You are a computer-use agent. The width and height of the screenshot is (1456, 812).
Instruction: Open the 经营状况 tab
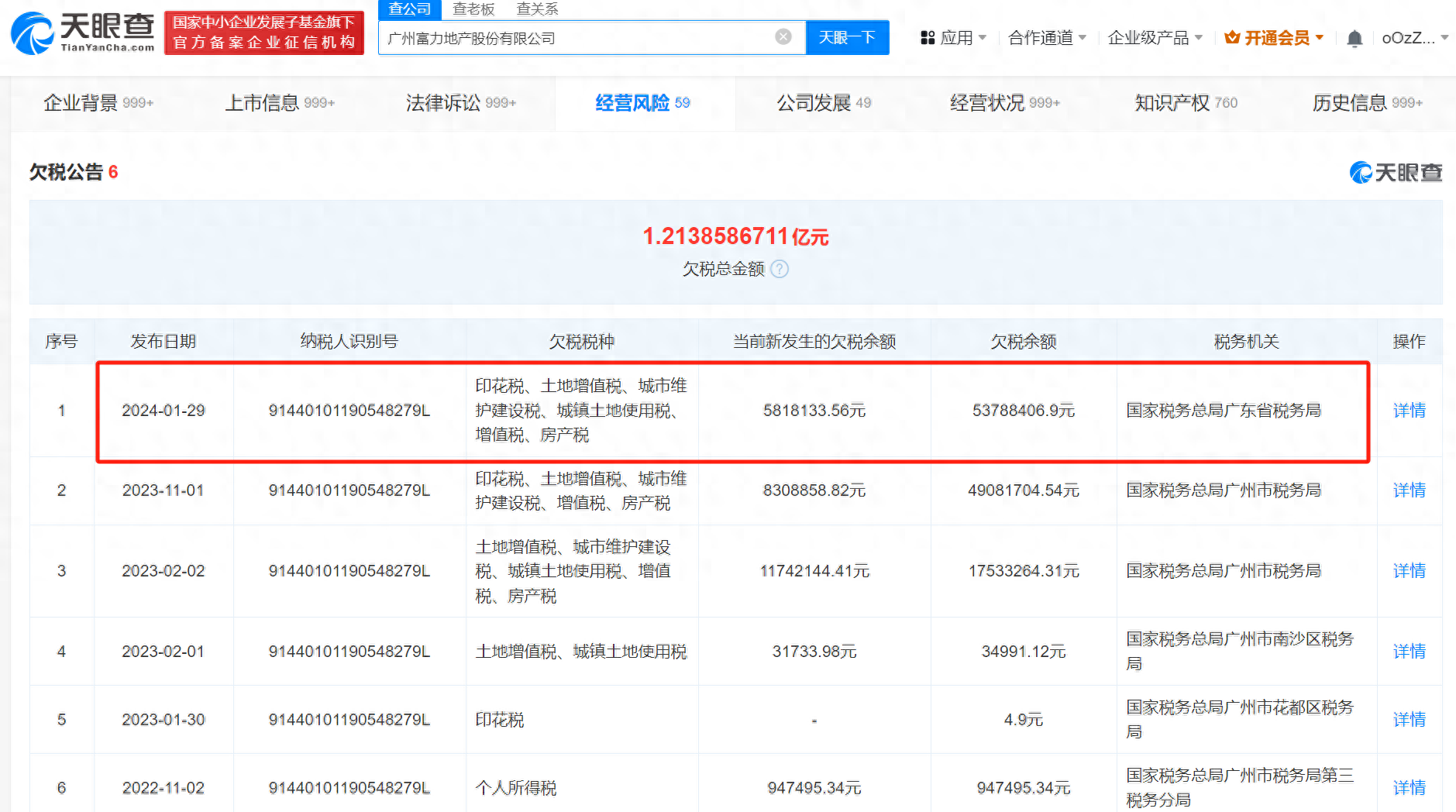pyautogui.click(x=1005, y=103)
